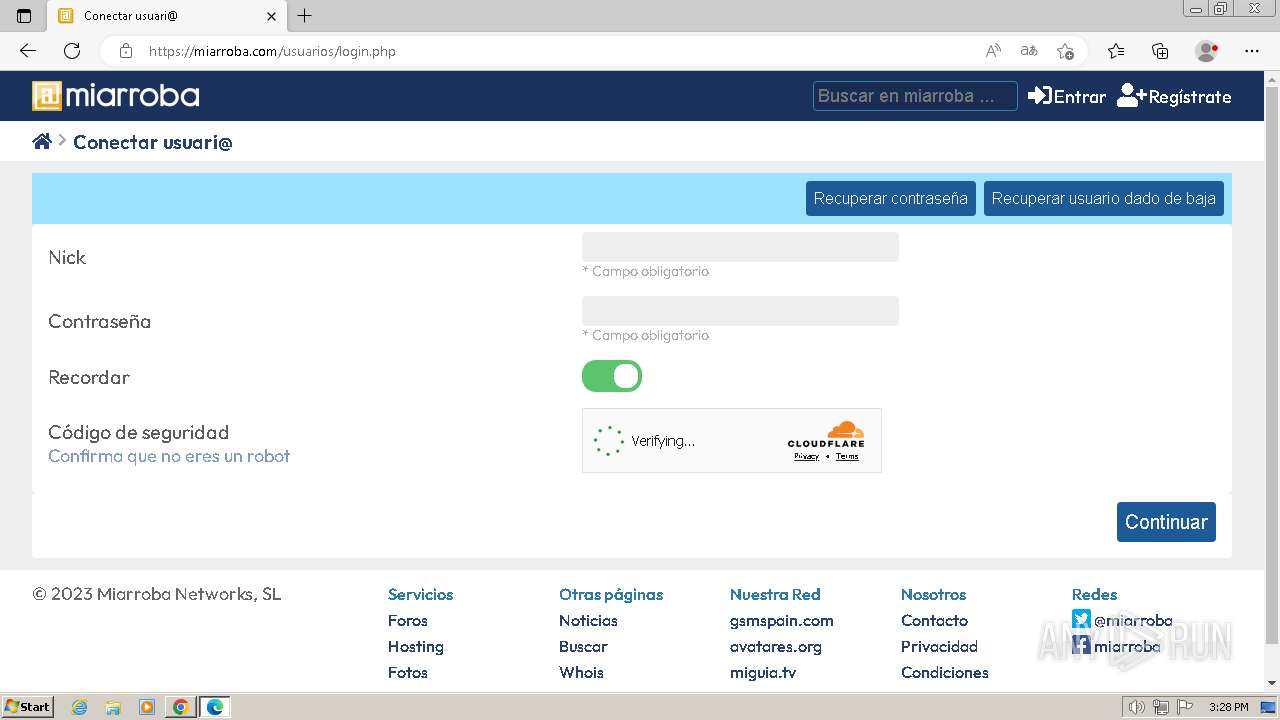Click the browser back arrow
The width and height of the screenshot is (1280, 720).
(x=27, y=51)
